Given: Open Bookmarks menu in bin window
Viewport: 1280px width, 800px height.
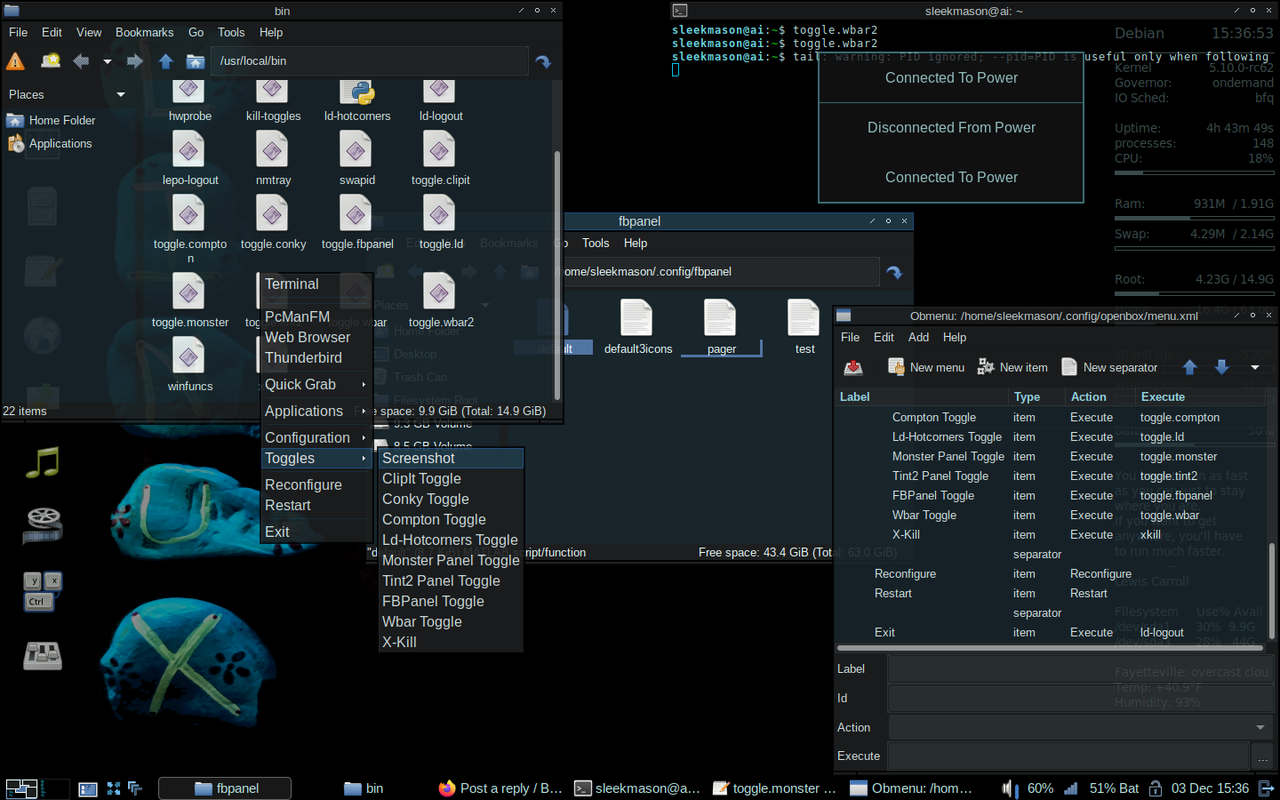Looking at the screenshot, I should point(144,32).
